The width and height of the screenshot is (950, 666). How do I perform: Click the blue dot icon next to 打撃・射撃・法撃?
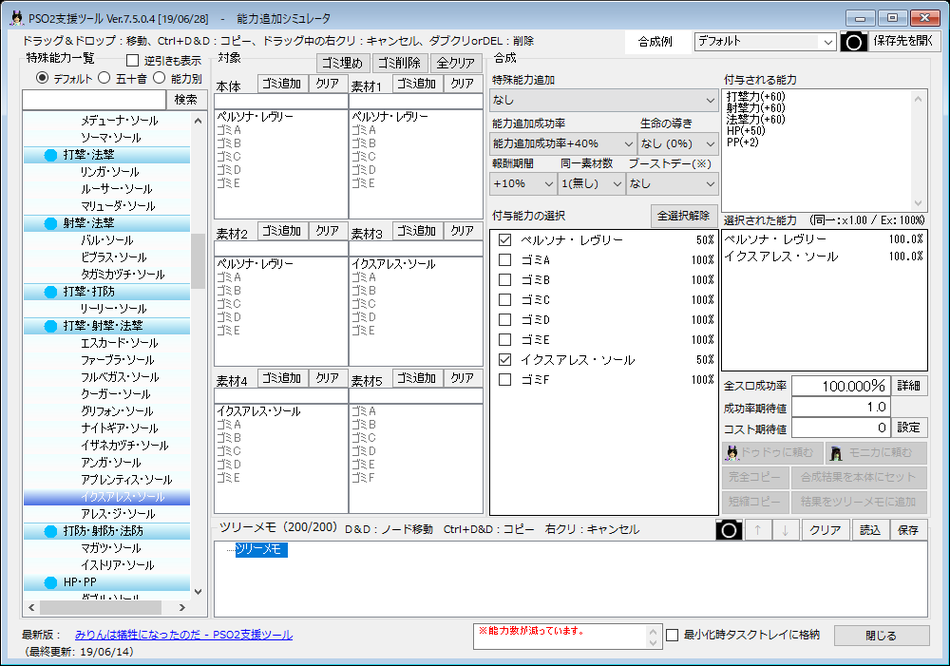[x=51, y=326]
